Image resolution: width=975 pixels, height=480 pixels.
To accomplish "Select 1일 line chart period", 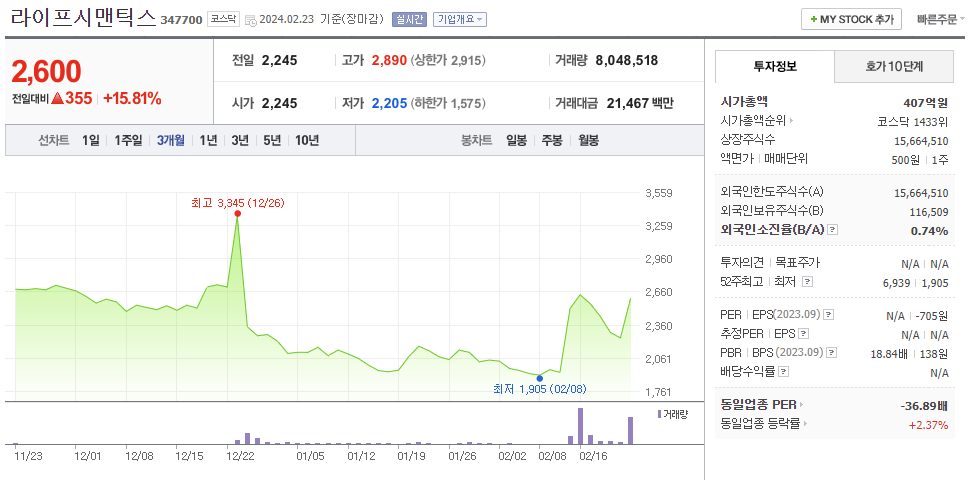I will tap(91, 141).
